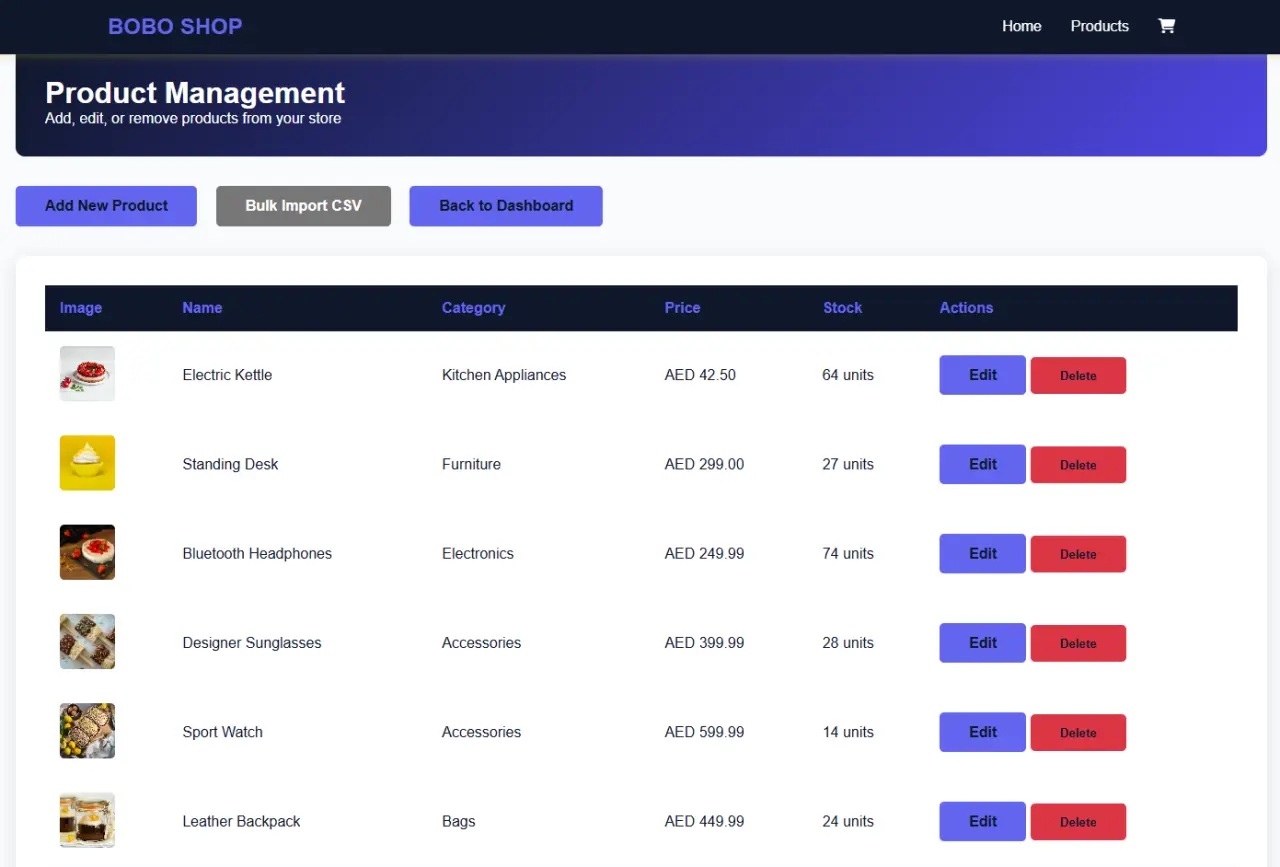Click the 64 units stock value
The width and height of the screenshot is (1280, 867).
tap(848, 375)
